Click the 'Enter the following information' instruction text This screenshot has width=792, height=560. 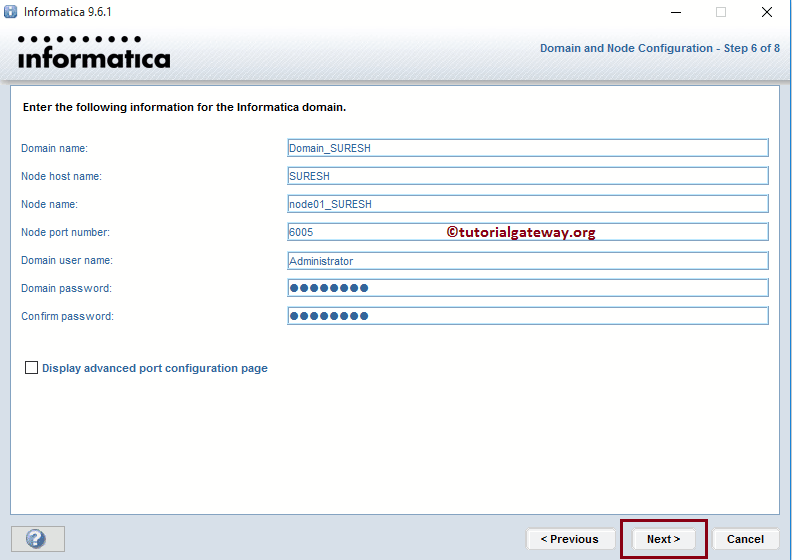pos(184,107)
